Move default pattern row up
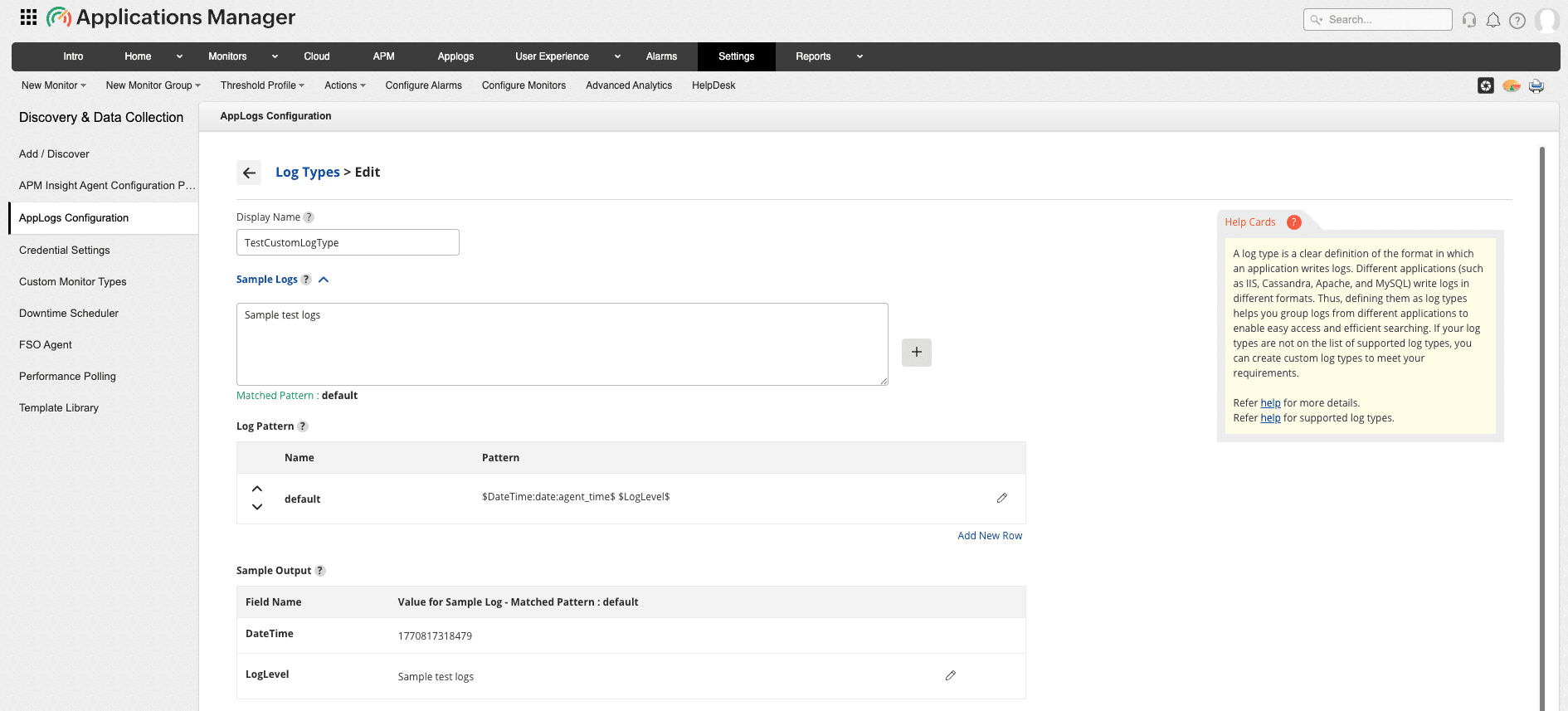This screenshot has width=1568, height=711. click(257, 489)
